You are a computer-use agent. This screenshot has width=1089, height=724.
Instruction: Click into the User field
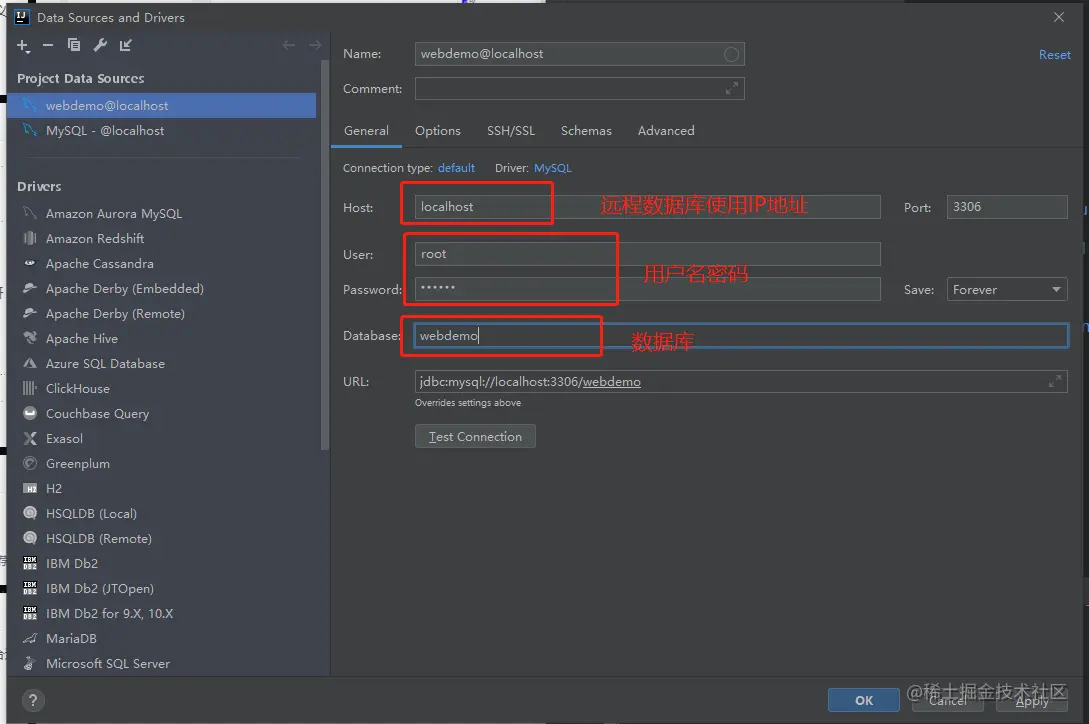coord(647,254)
